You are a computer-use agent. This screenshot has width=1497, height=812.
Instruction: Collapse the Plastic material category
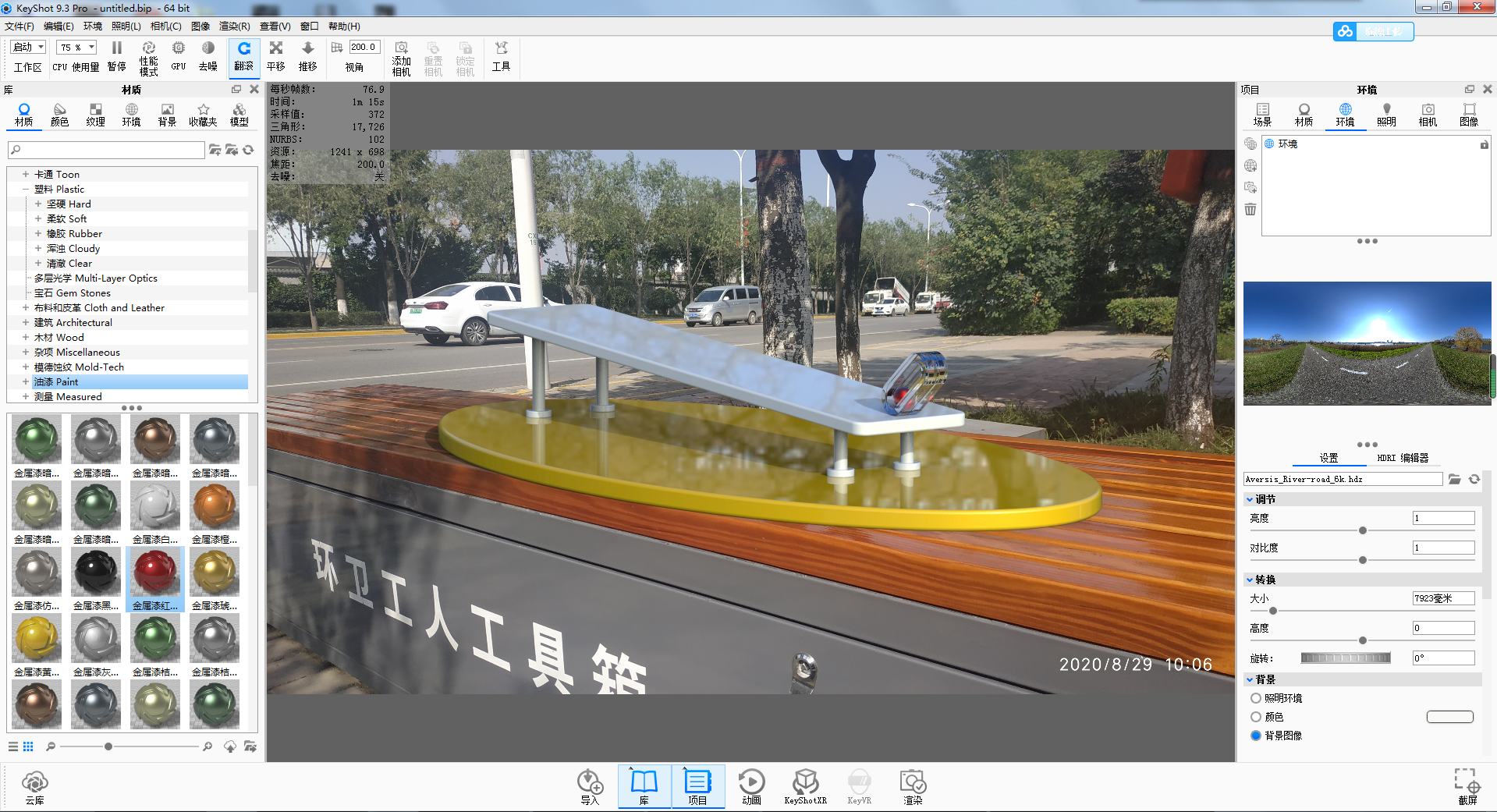pyautogui.click(x=26, y=189)
